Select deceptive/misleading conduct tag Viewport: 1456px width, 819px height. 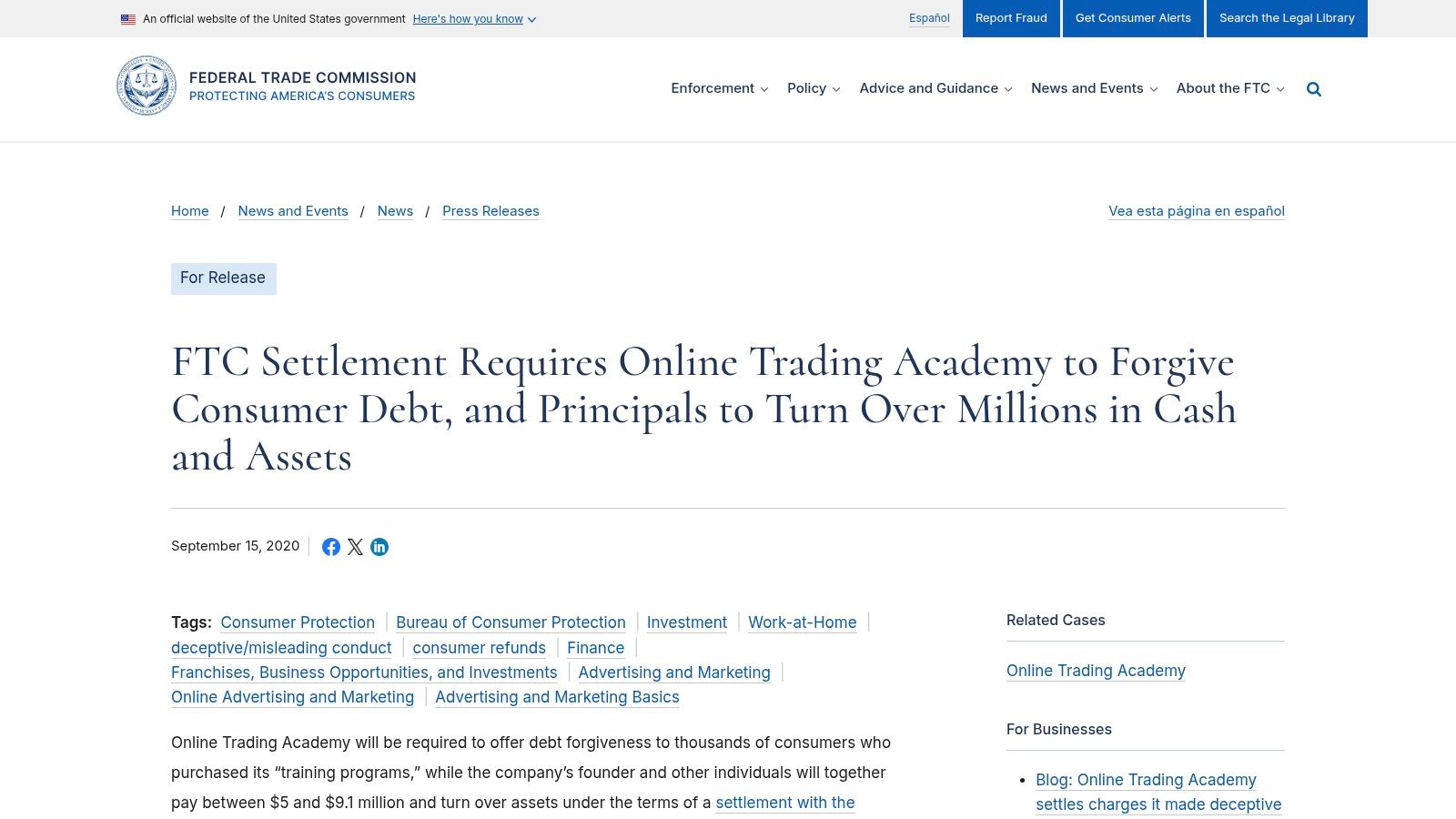point(281,648)
